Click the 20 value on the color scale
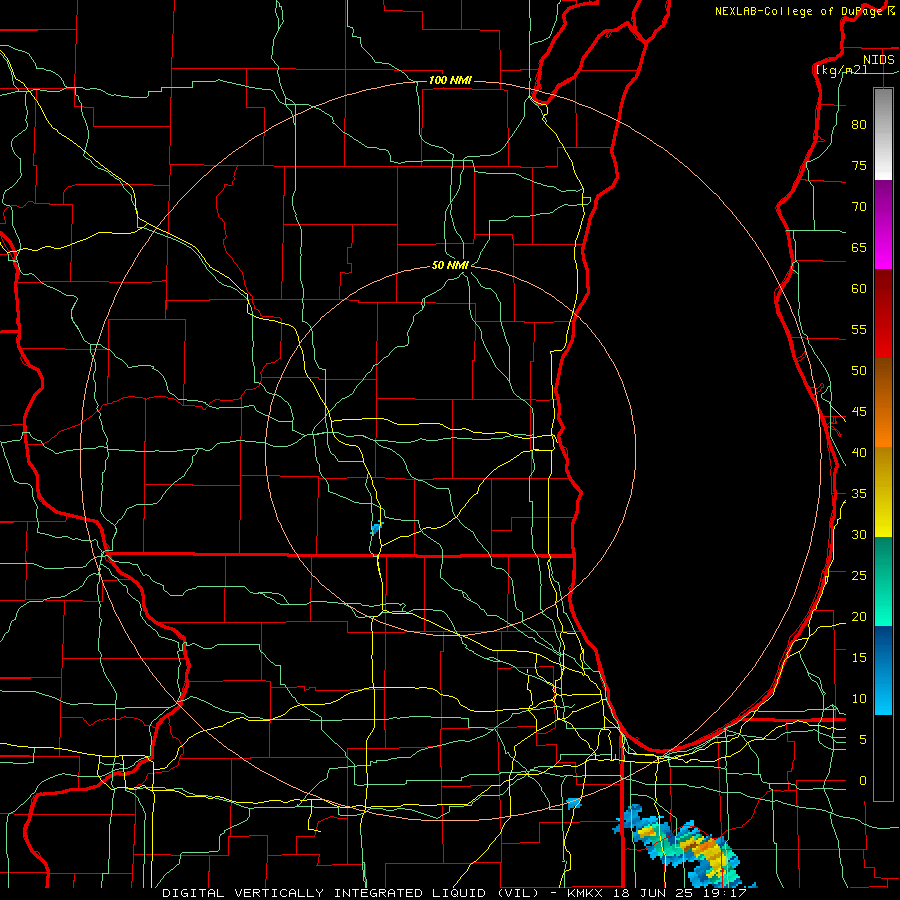 tap(859, 617)
